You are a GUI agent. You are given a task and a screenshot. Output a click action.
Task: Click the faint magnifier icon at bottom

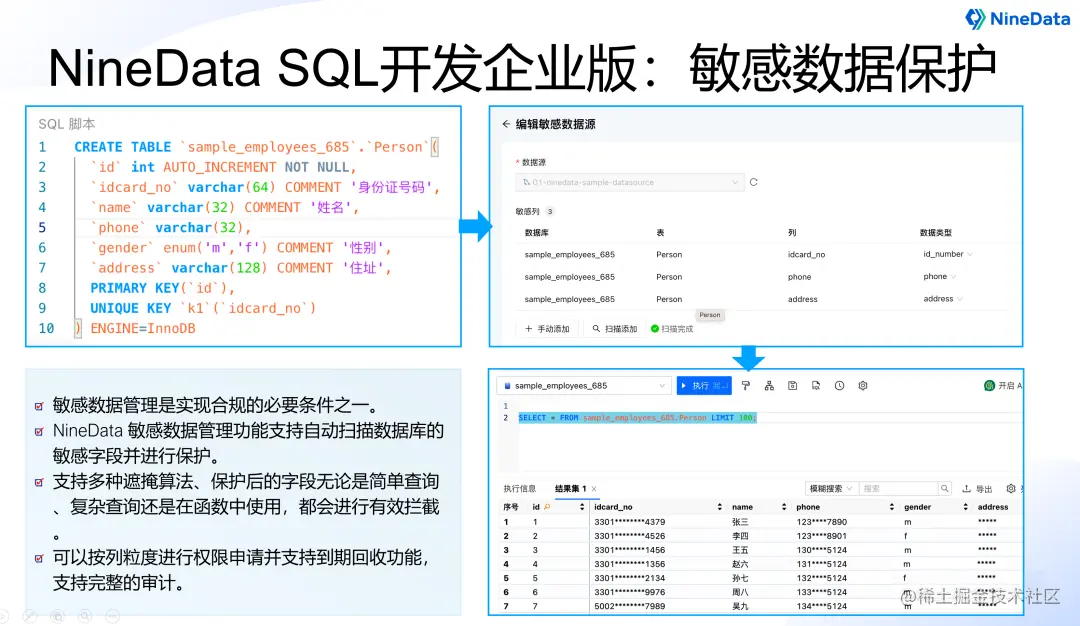pyautogui.click(x=85, y=616)
